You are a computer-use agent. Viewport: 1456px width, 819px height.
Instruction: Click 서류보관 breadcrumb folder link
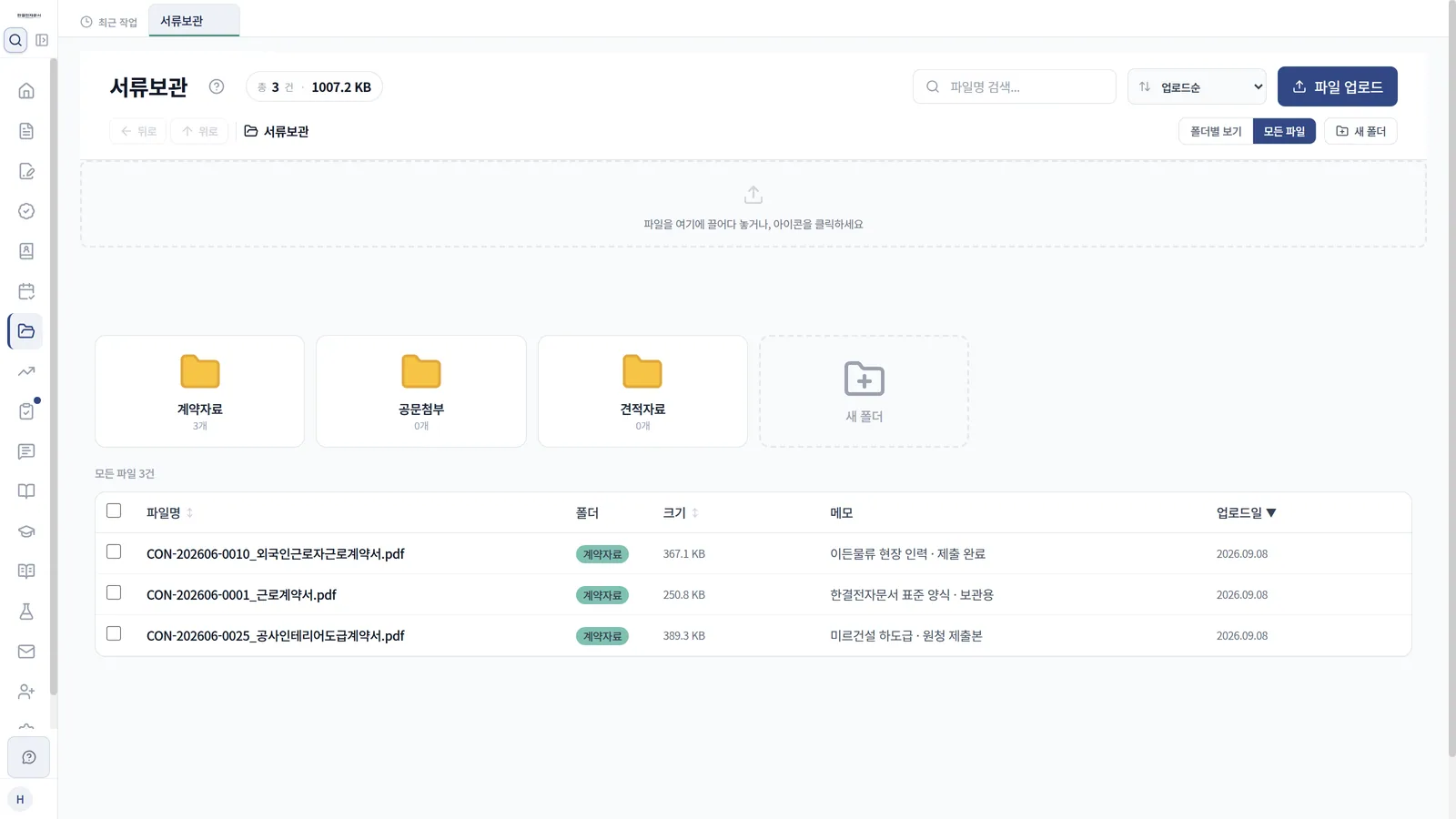coord(277,131)
